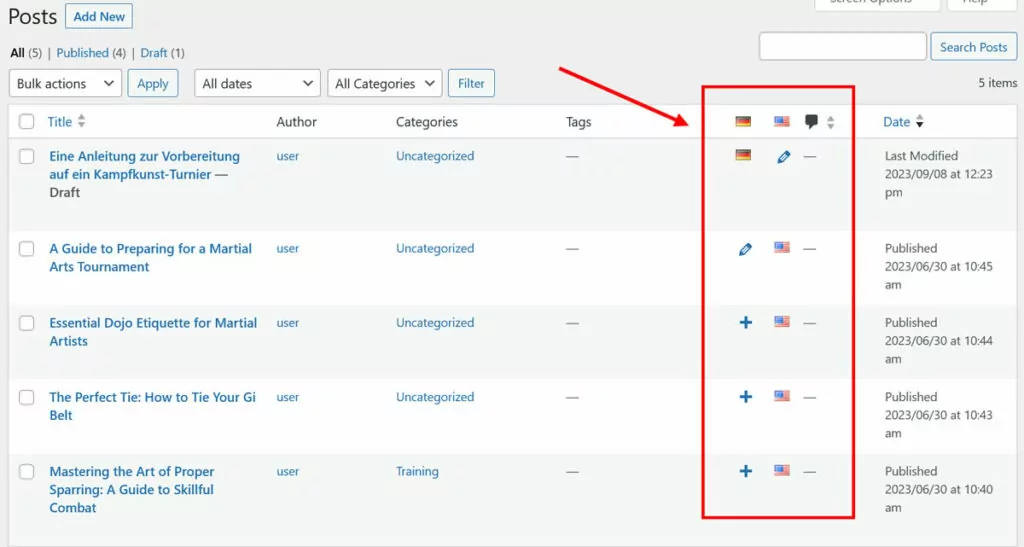This screenshot has width=1024, height=547.
Task: Edit German translation of Martial Arts Tournament guide
Action: point(745,249)
